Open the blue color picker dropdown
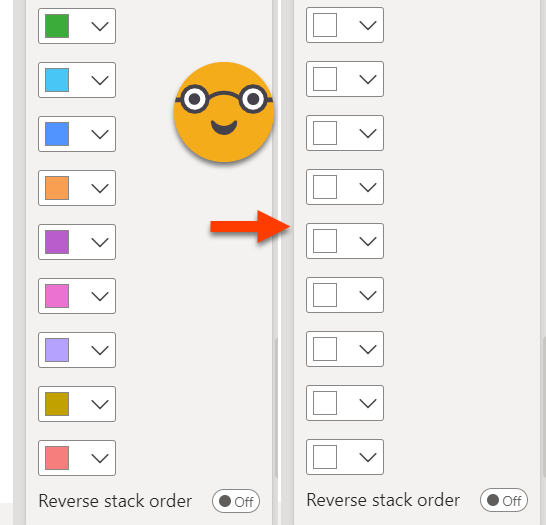The height and width of the screenshot is (525, 546). pyautogui.click(x=100, y=134)
